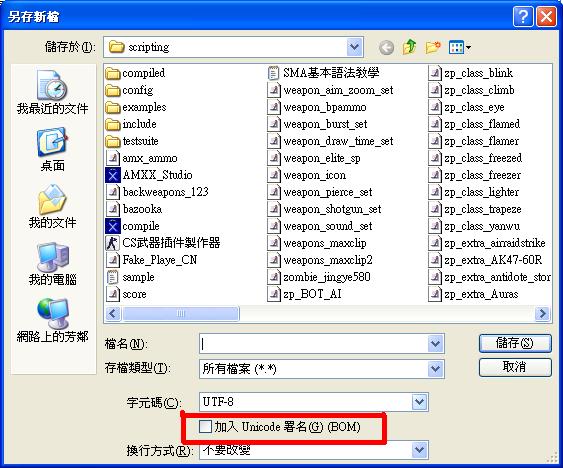The width and height of the screenshot is (563, 468).
Task: Select the AMXX_Studio file
Action: [149, 175]
